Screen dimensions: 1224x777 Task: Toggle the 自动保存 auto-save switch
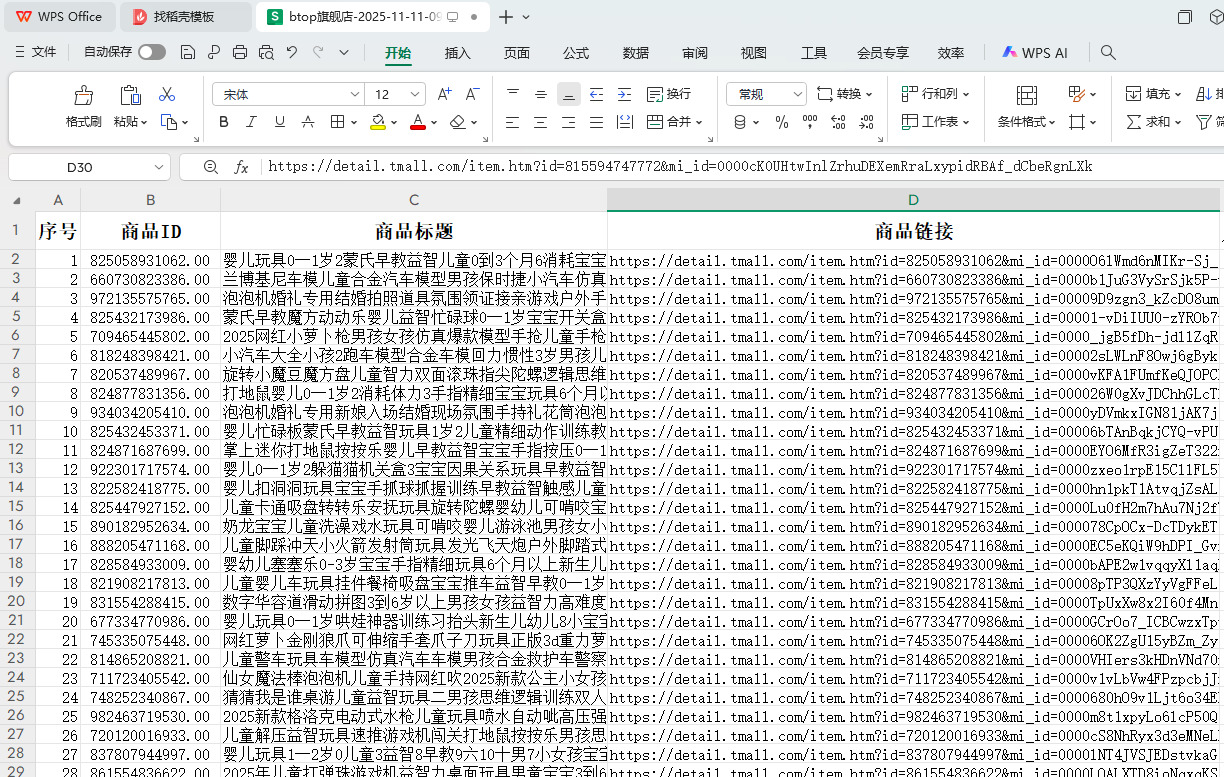click(x=152, y=53)
